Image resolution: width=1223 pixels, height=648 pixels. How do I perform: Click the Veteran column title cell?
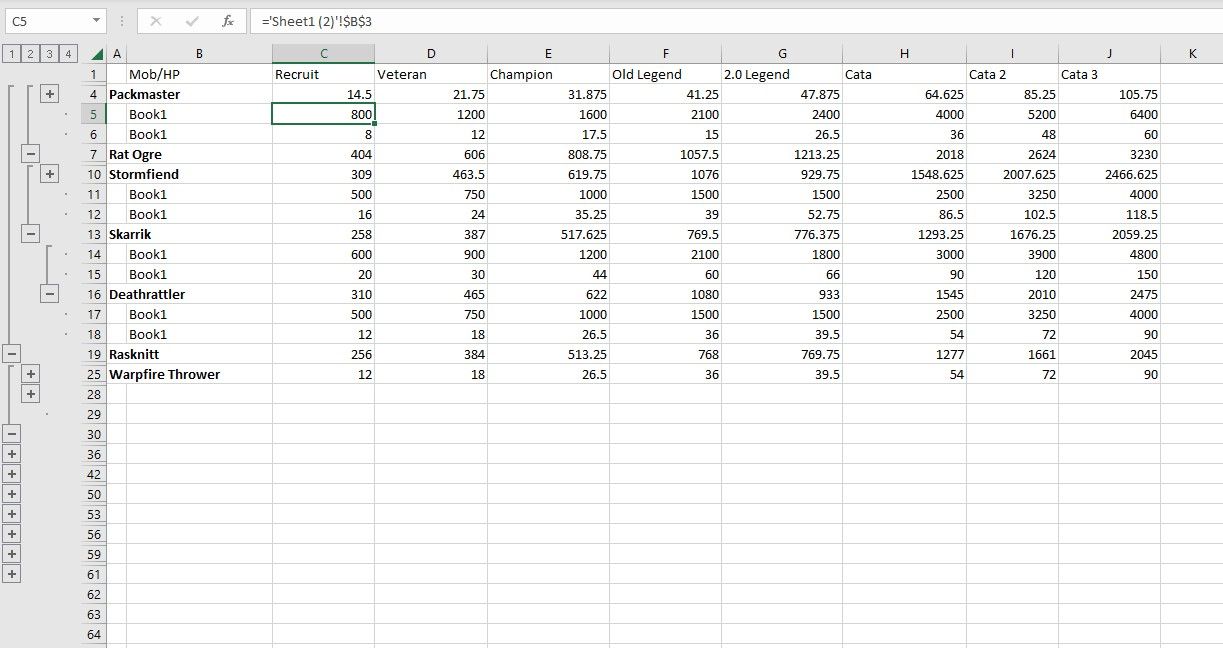(431, 74)
